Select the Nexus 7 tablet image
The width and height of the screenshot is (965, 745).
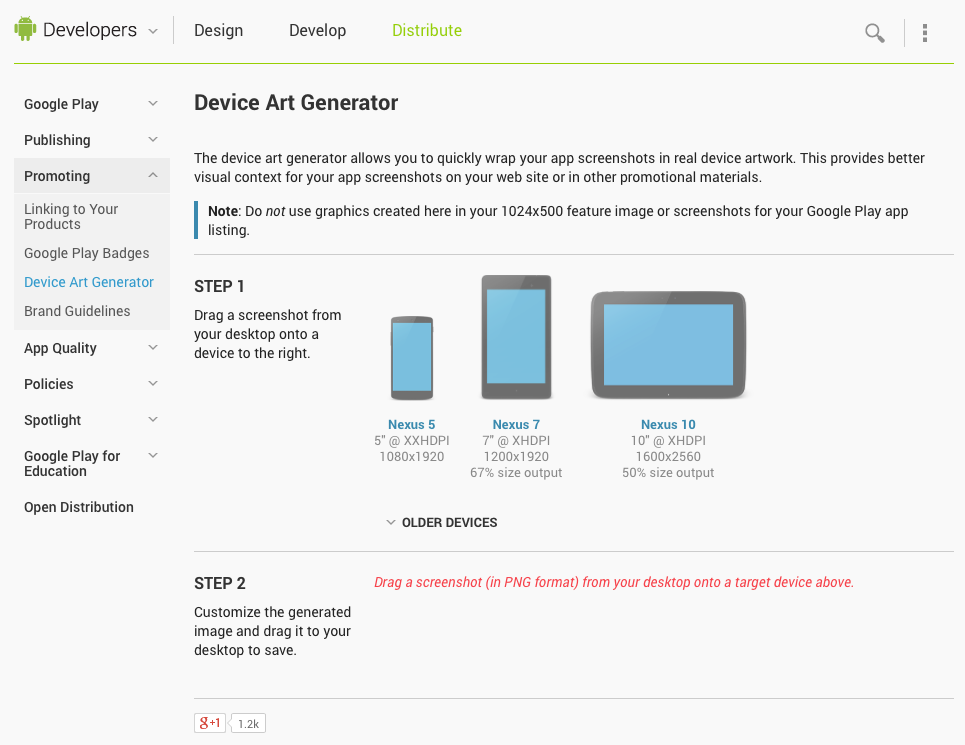coord(516,337)
